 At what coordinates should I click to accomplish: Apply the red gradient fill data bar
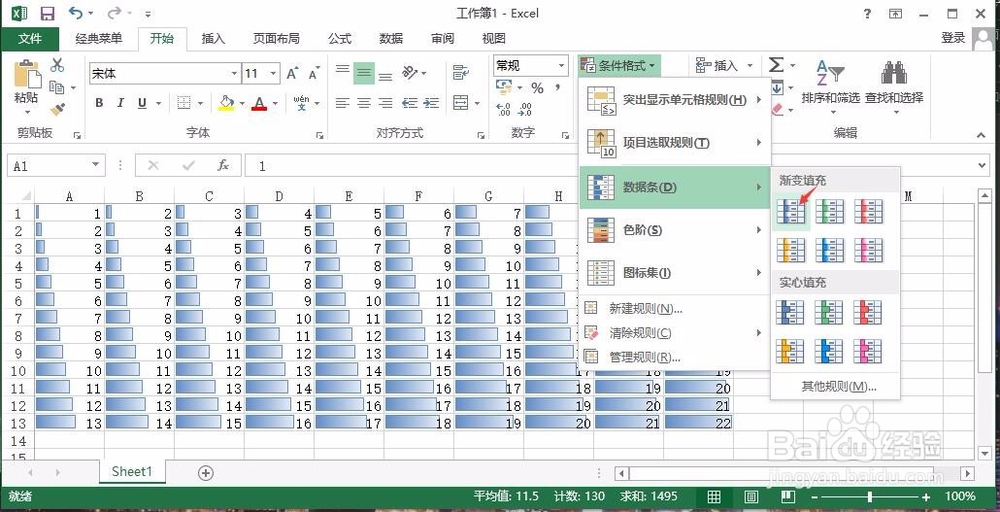869,211
